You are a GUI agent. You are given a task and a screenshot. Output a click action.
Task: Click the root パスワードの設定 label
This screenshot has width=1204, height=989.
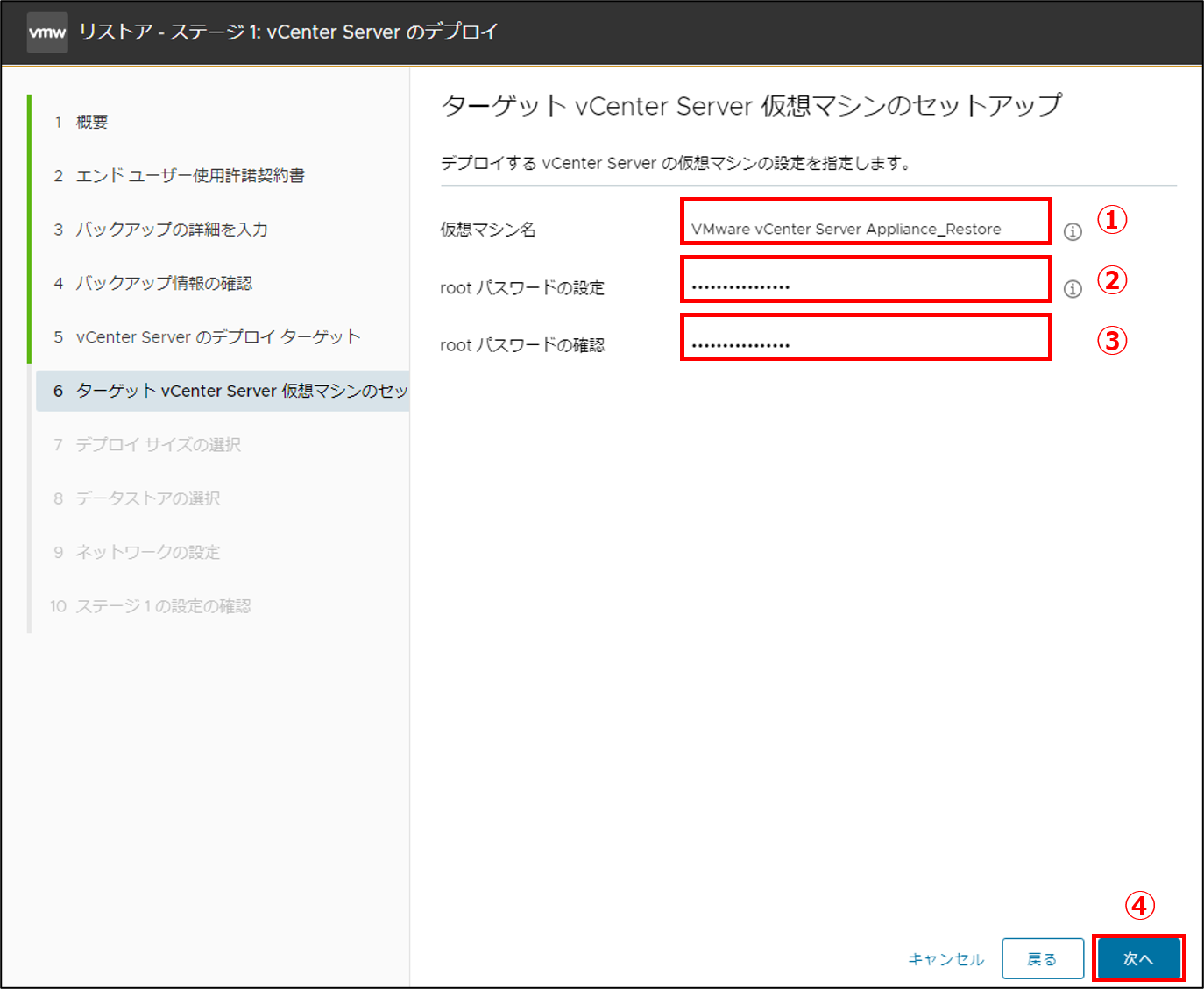522,287
